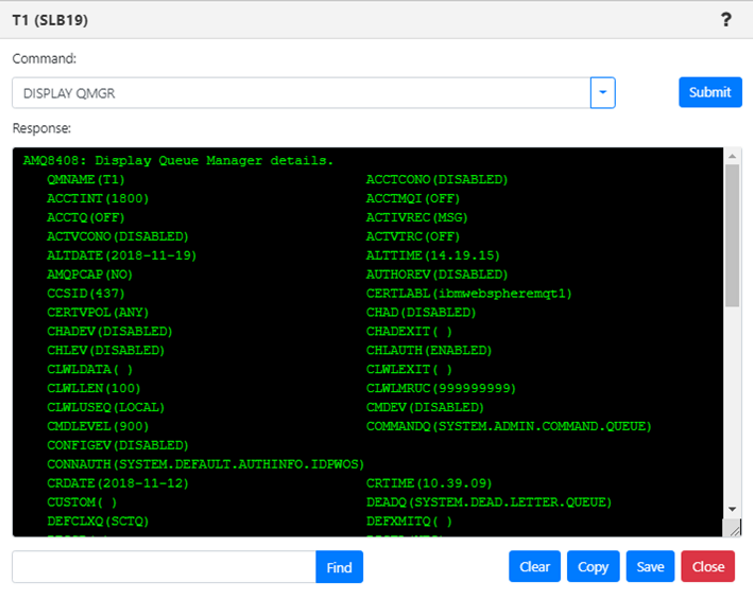Click the response scrollbar down arrow
Viewport: 753px width, 597px height.
click(x=732, y=510)
